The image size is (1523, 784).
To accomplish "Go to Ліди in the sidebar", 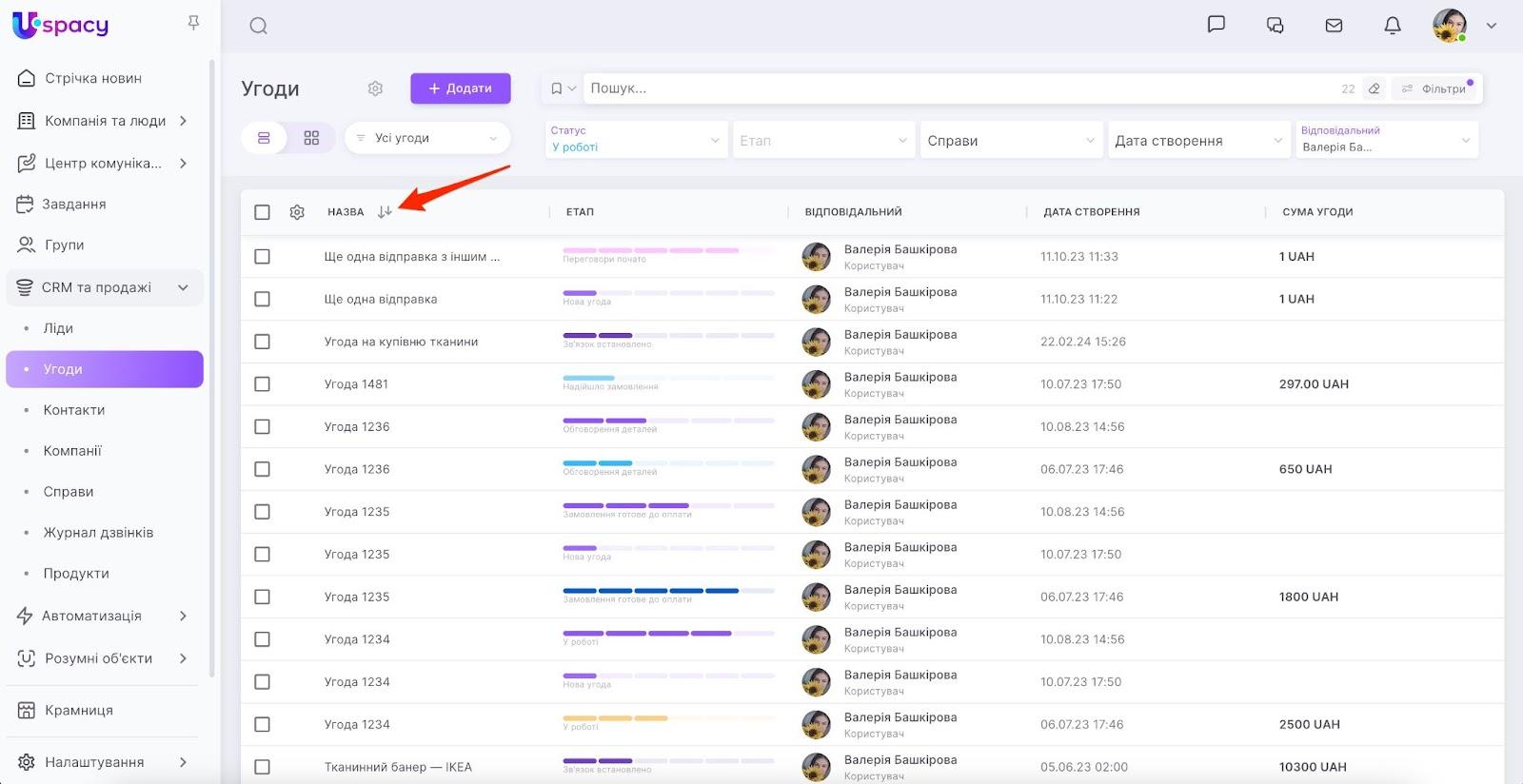I will click(x=58, y=328).
